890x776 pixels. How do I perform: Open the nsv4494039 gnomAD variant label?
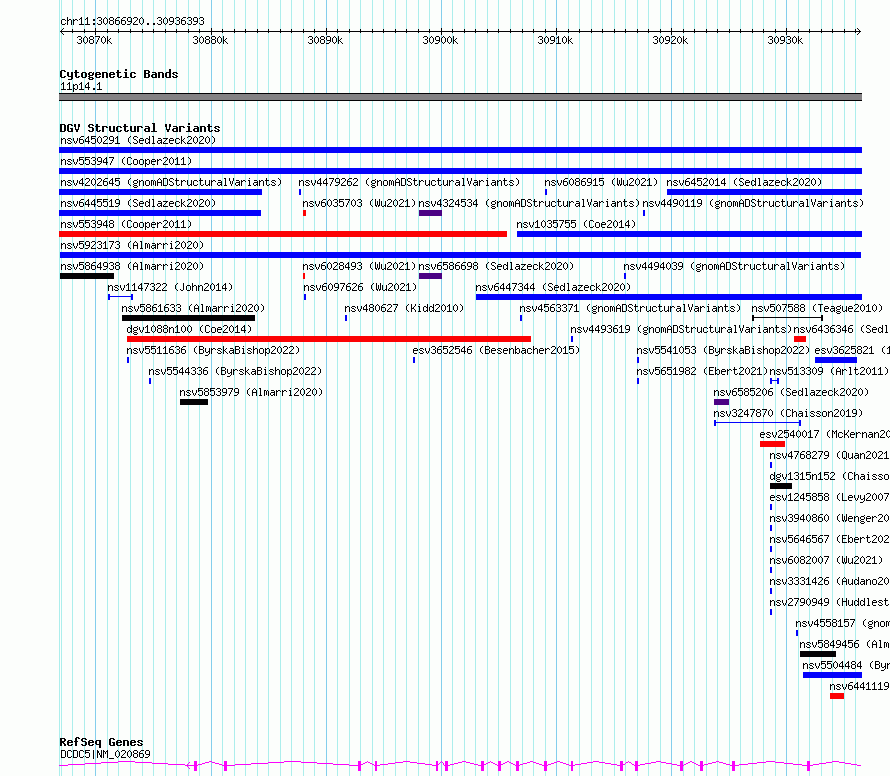734,266
